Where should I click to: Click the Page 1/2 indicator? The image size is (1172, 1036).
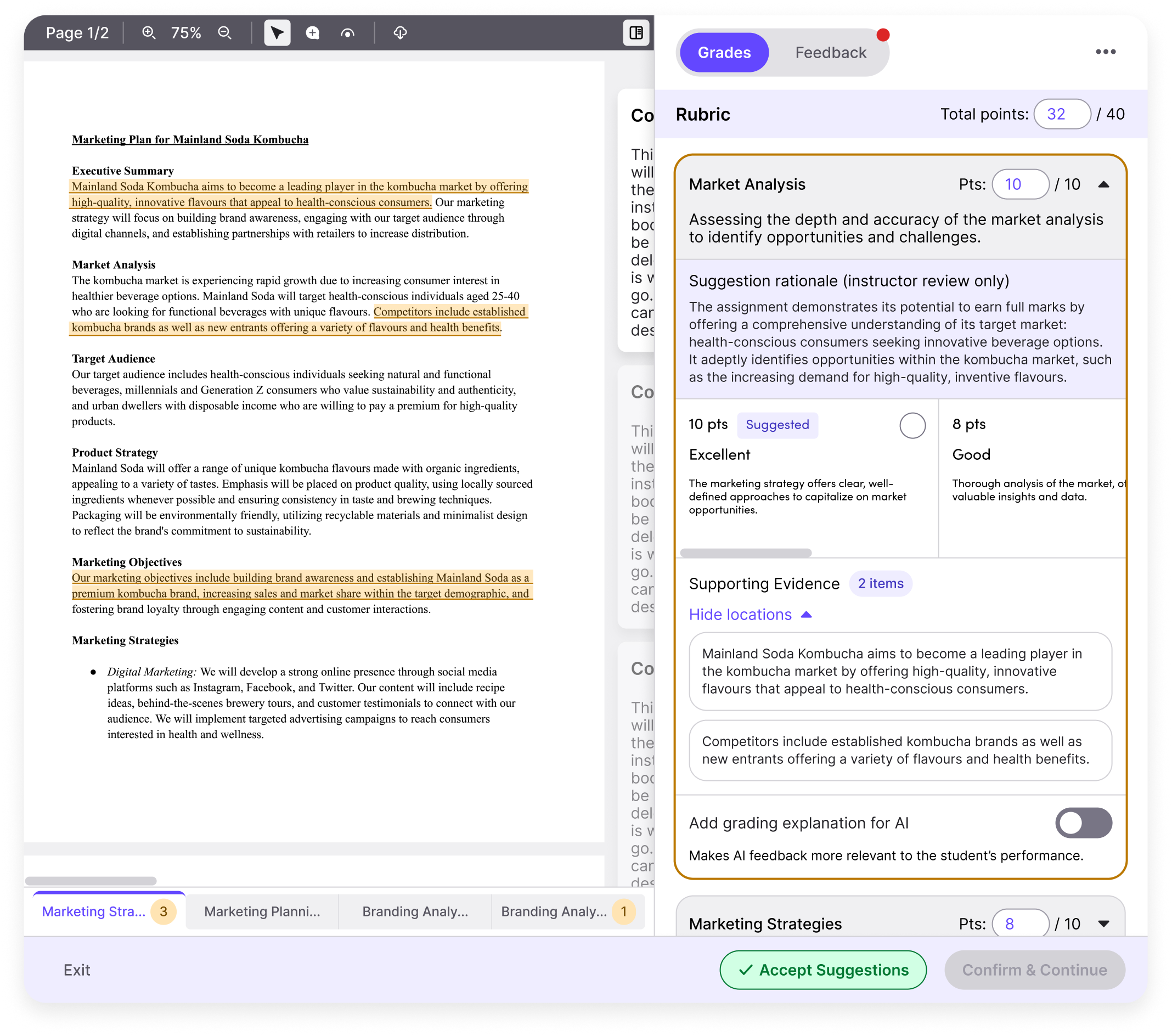click(x=77, y=33)
